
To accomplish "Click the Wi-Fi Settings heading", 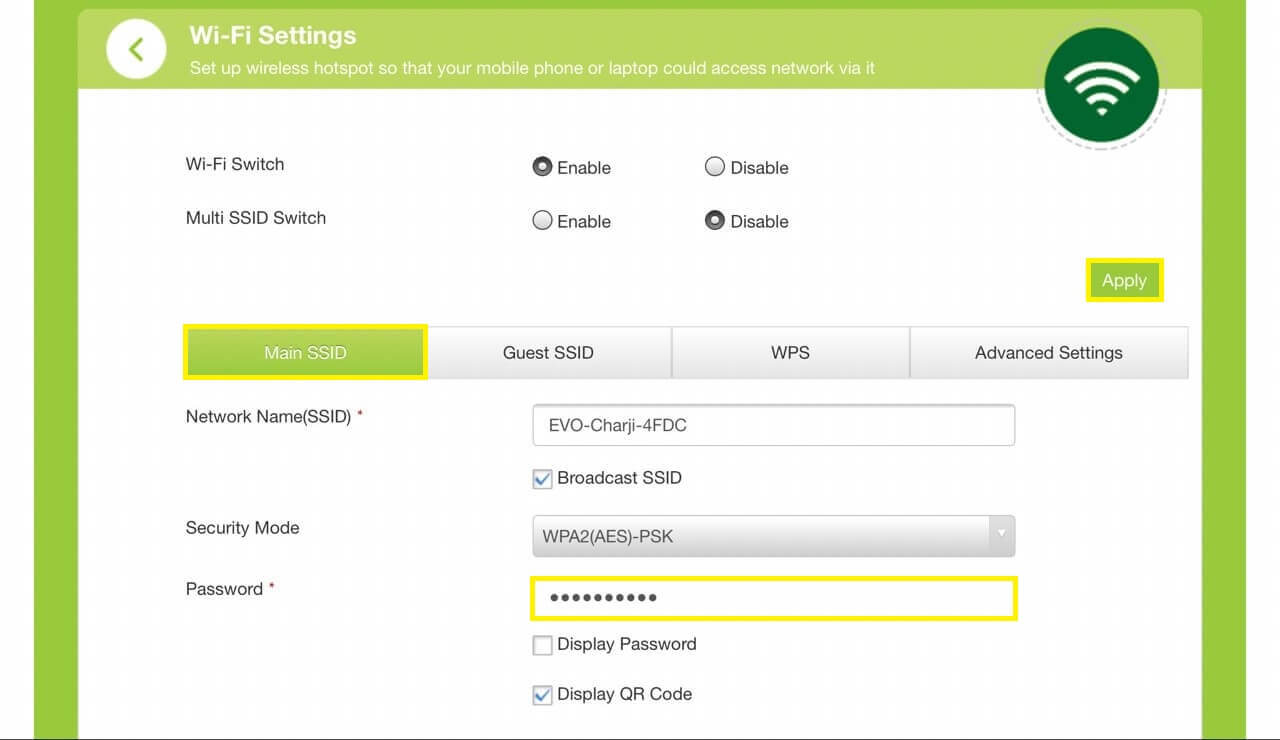I will (272, 35).
